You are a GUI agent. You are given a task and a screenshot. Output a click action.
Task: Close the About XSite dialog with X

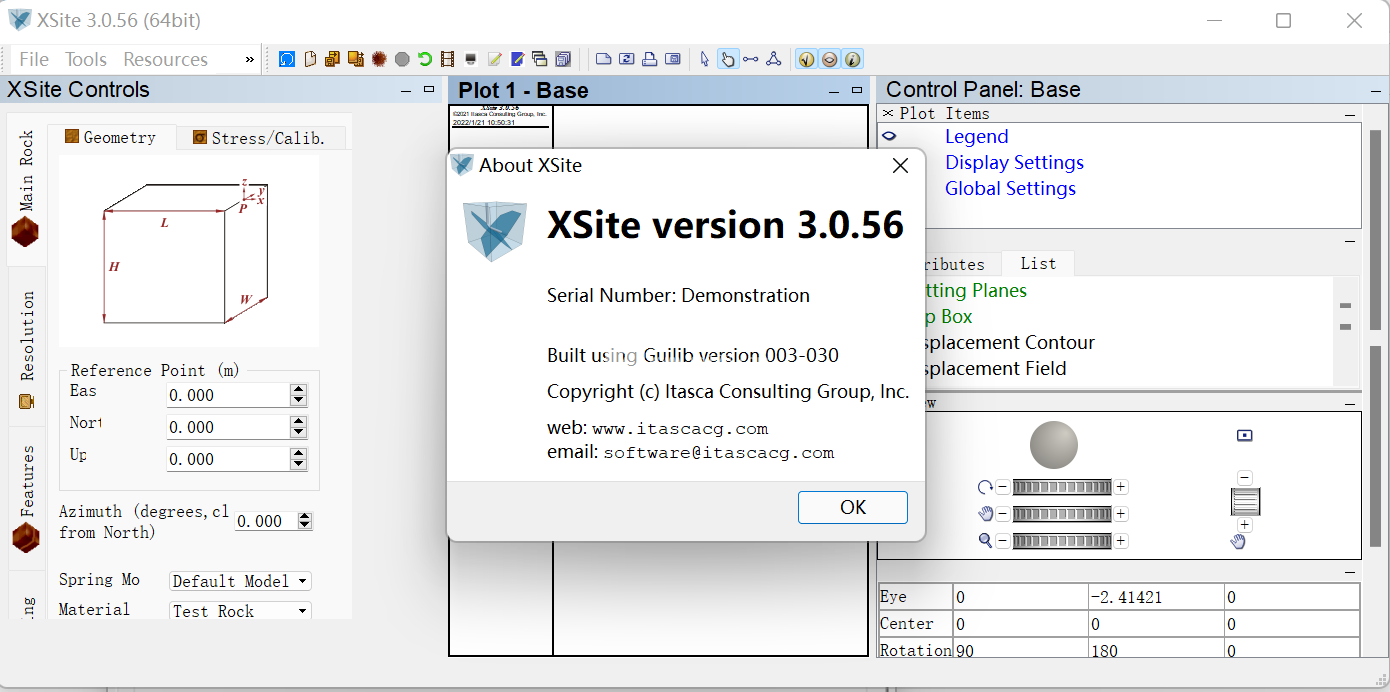[900, 166]
